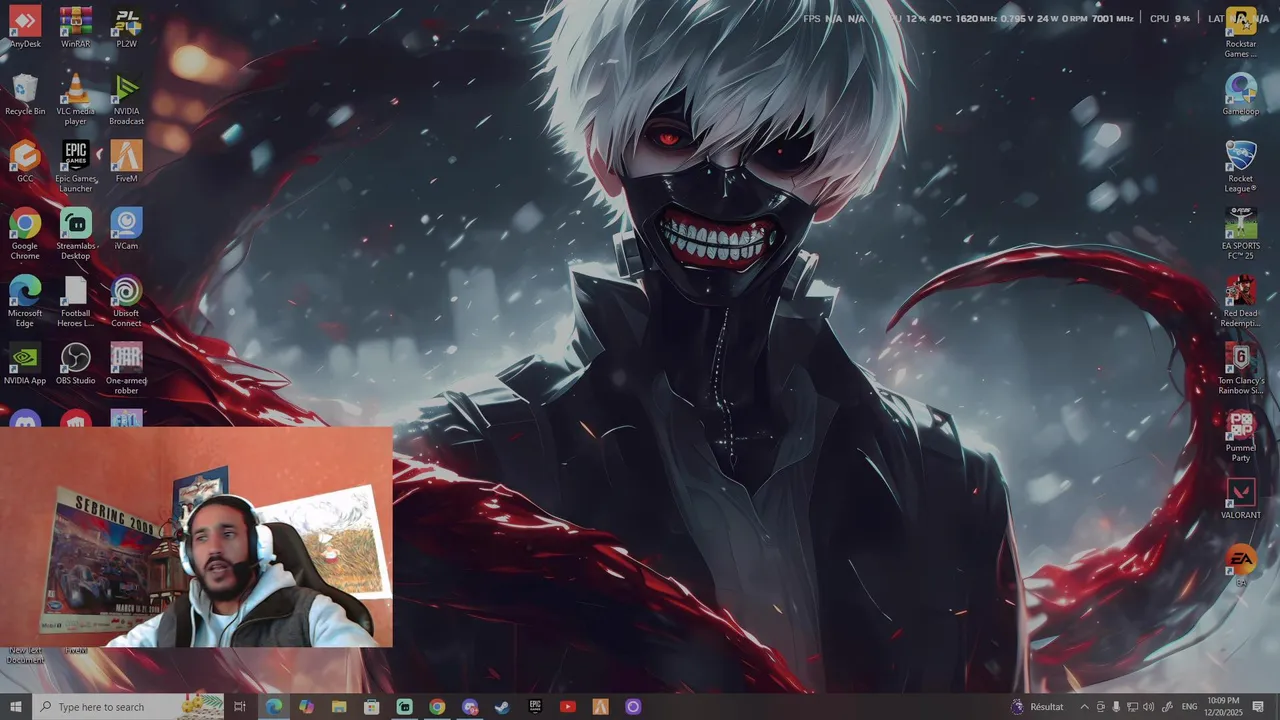Open Microsoft Copilot from the taskbar

coord(306,707)
